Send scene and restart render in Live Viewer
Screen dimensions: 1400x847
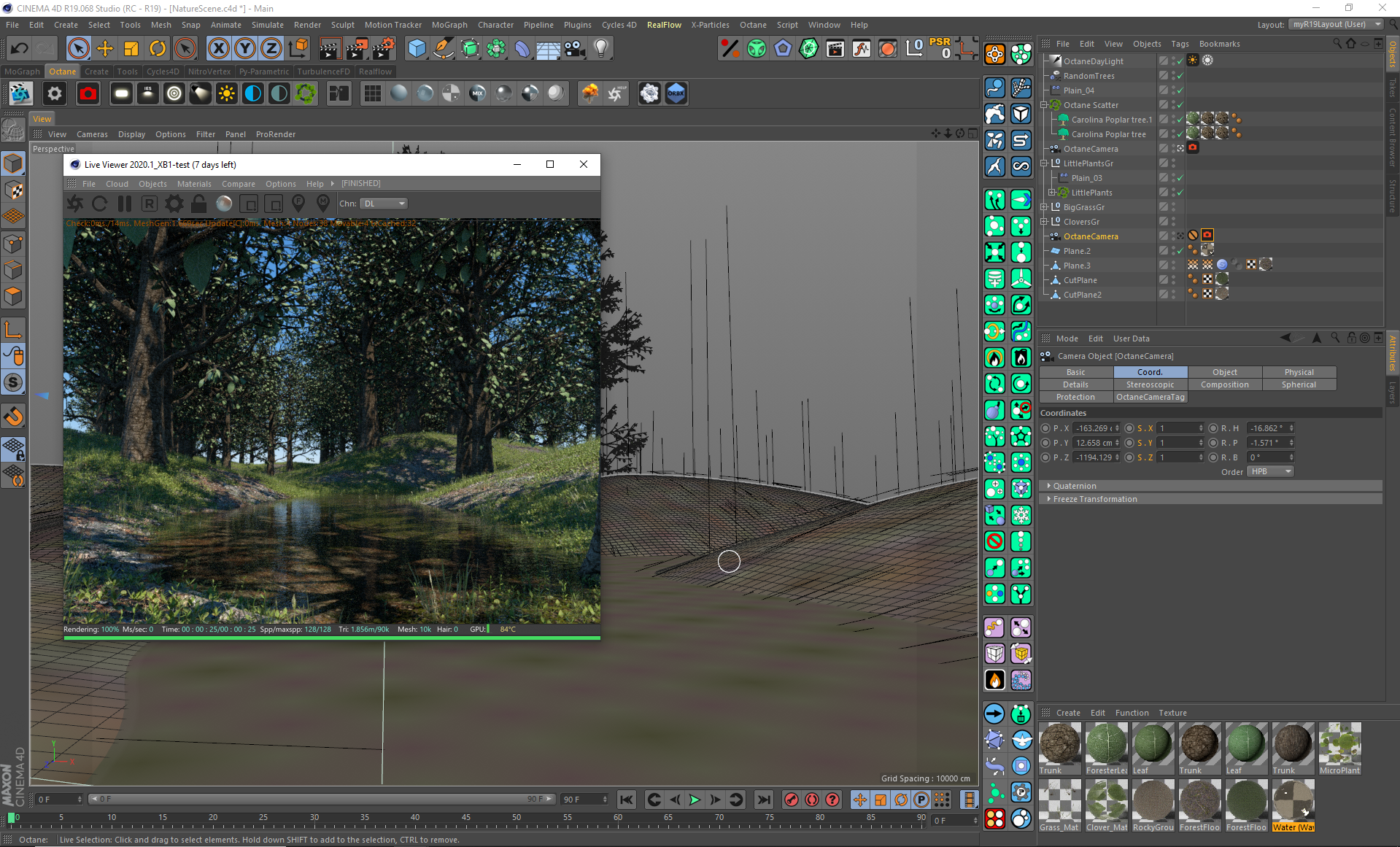click(x=75, y=204)
